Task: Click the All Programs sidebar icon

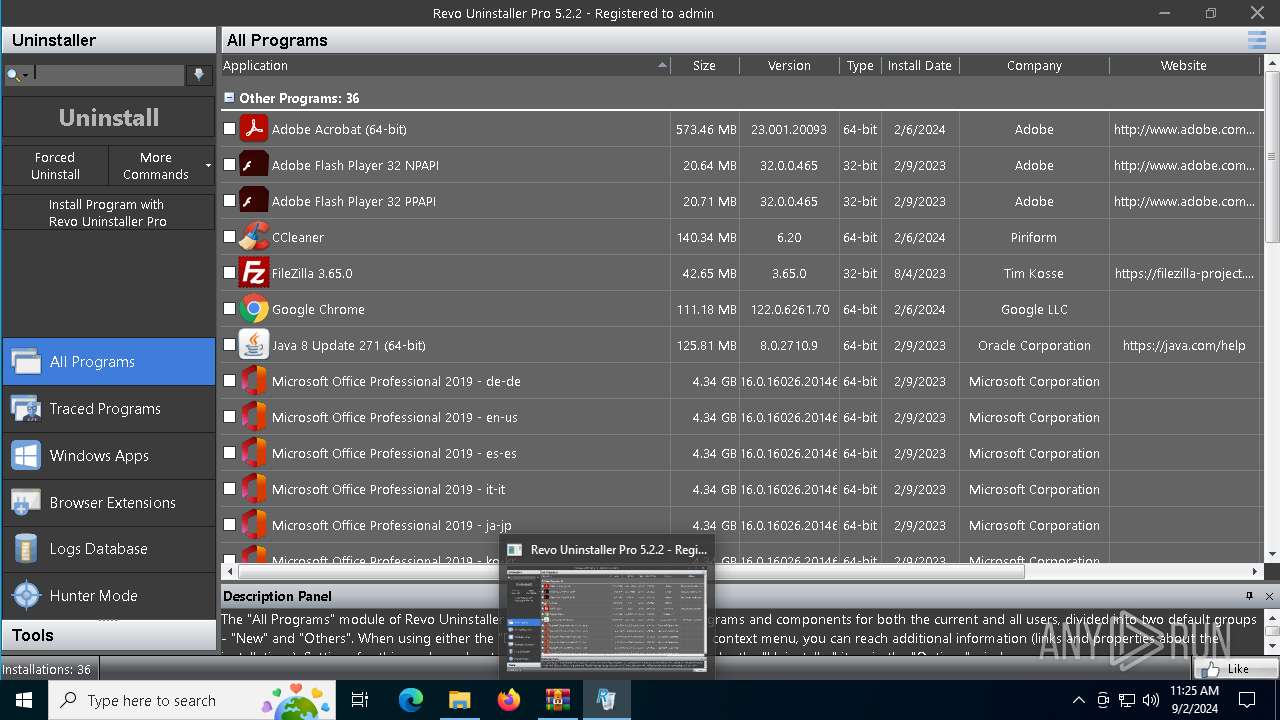Action: 26,362
